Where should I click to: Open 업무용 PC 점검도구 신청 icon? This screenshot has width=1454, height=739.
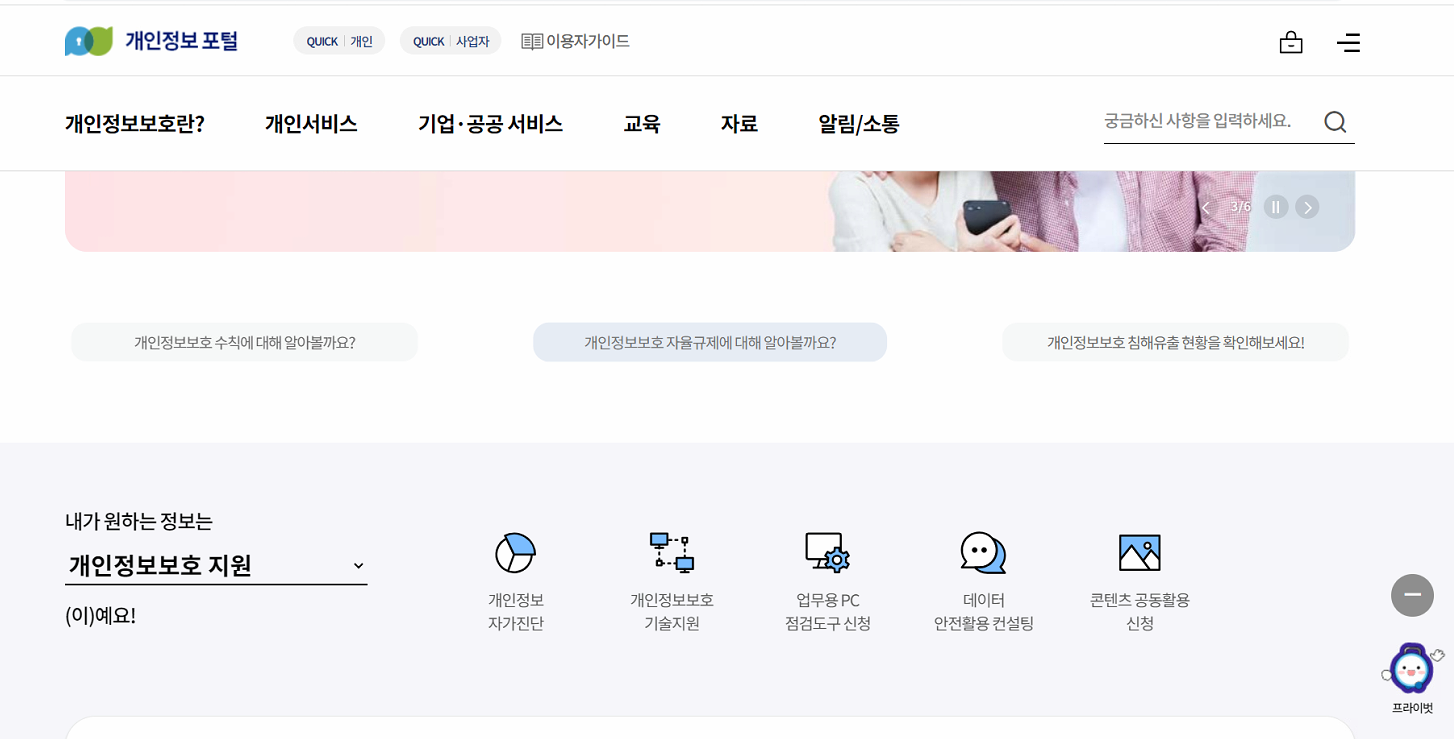coord(828,553)
